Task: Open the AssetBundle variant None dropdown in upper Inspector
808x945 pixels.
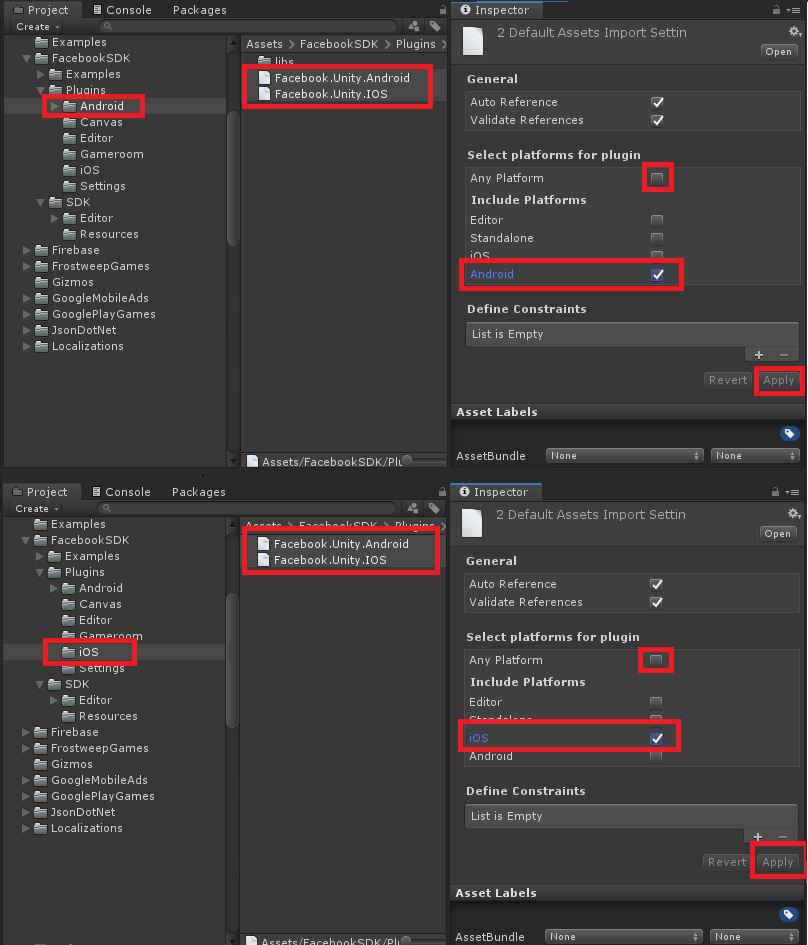Action: (755, 456)
